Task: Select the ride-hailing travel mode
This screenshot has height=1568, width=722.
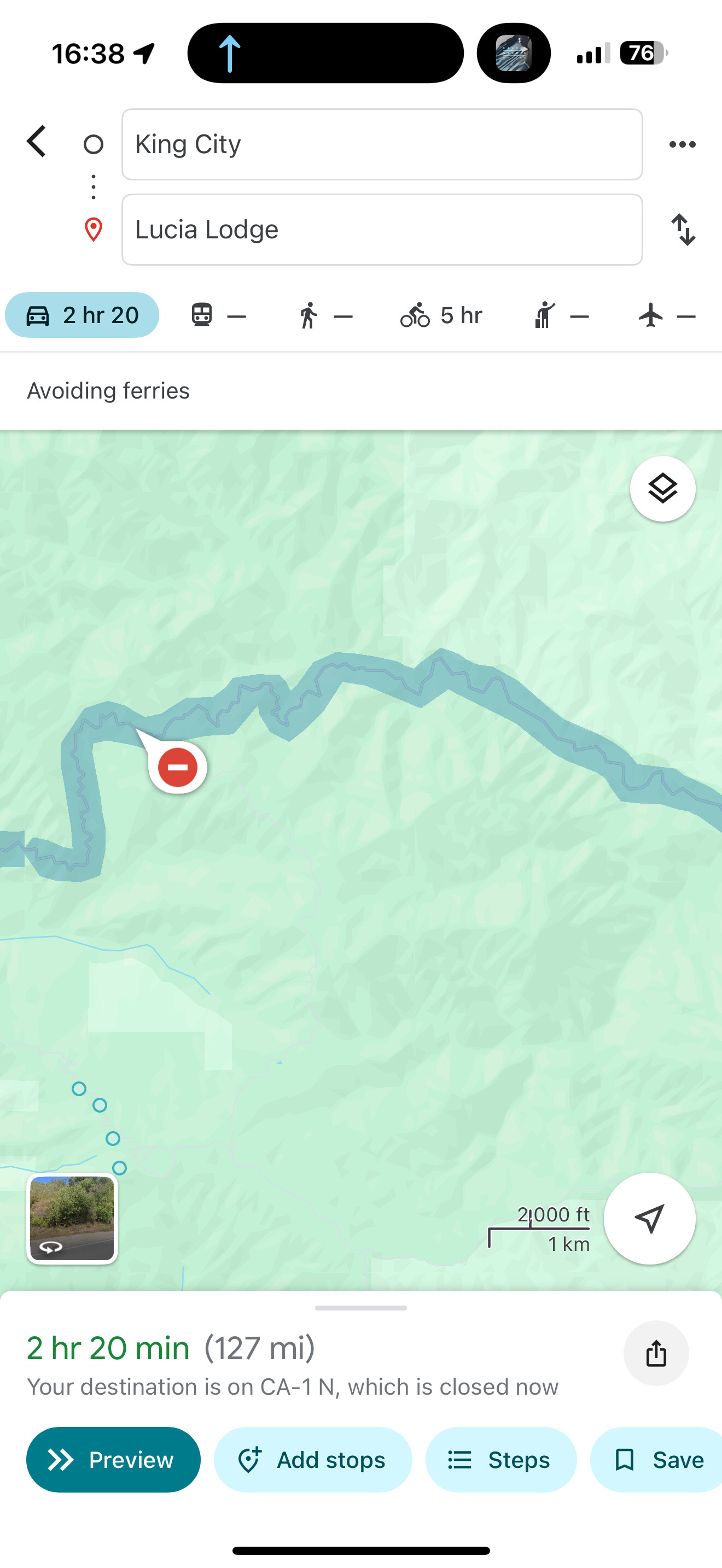Action: tap(560, 315)
